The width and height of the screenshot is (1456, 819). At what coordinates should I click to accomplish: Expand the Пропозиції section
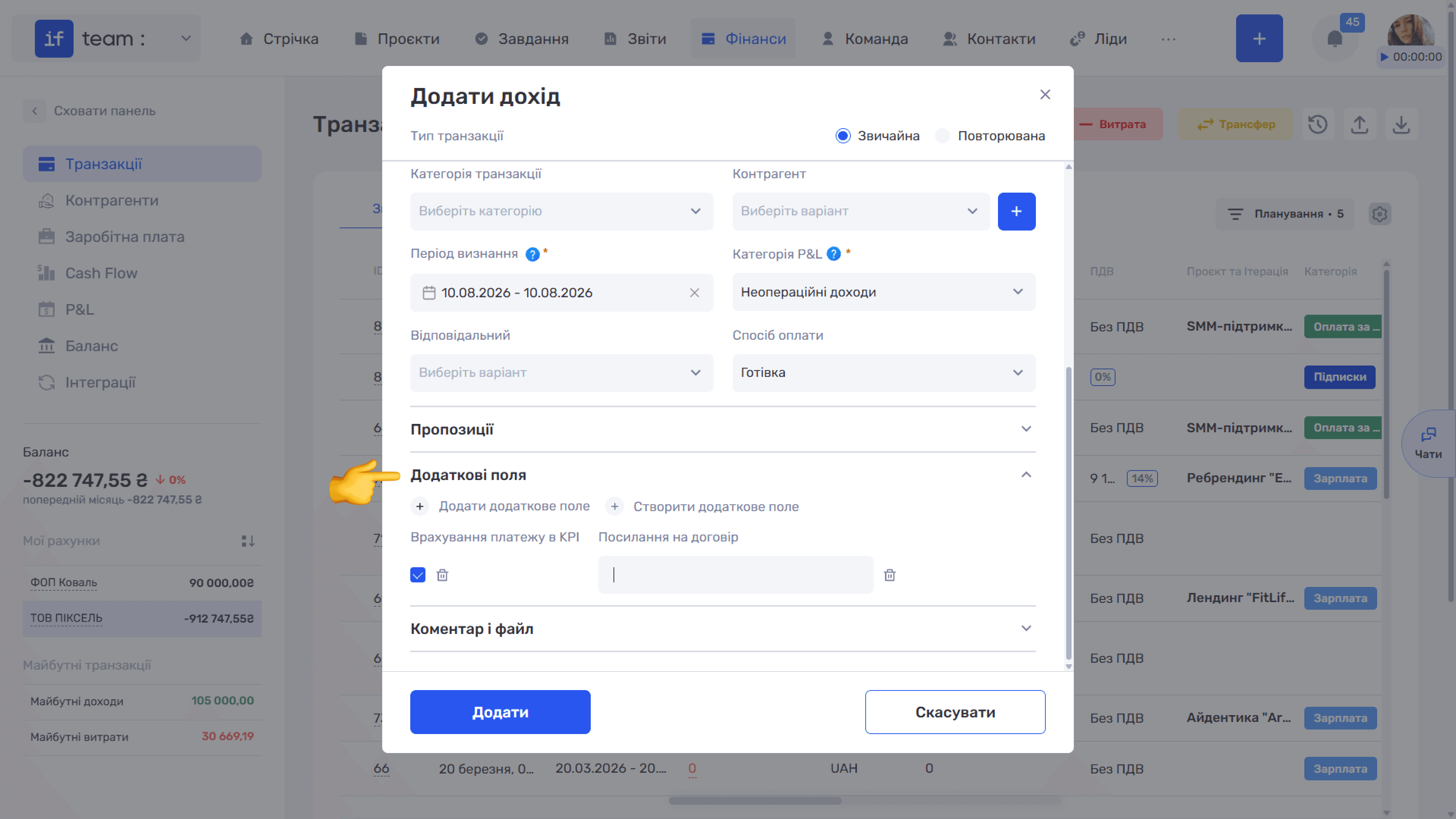point(723,430)
